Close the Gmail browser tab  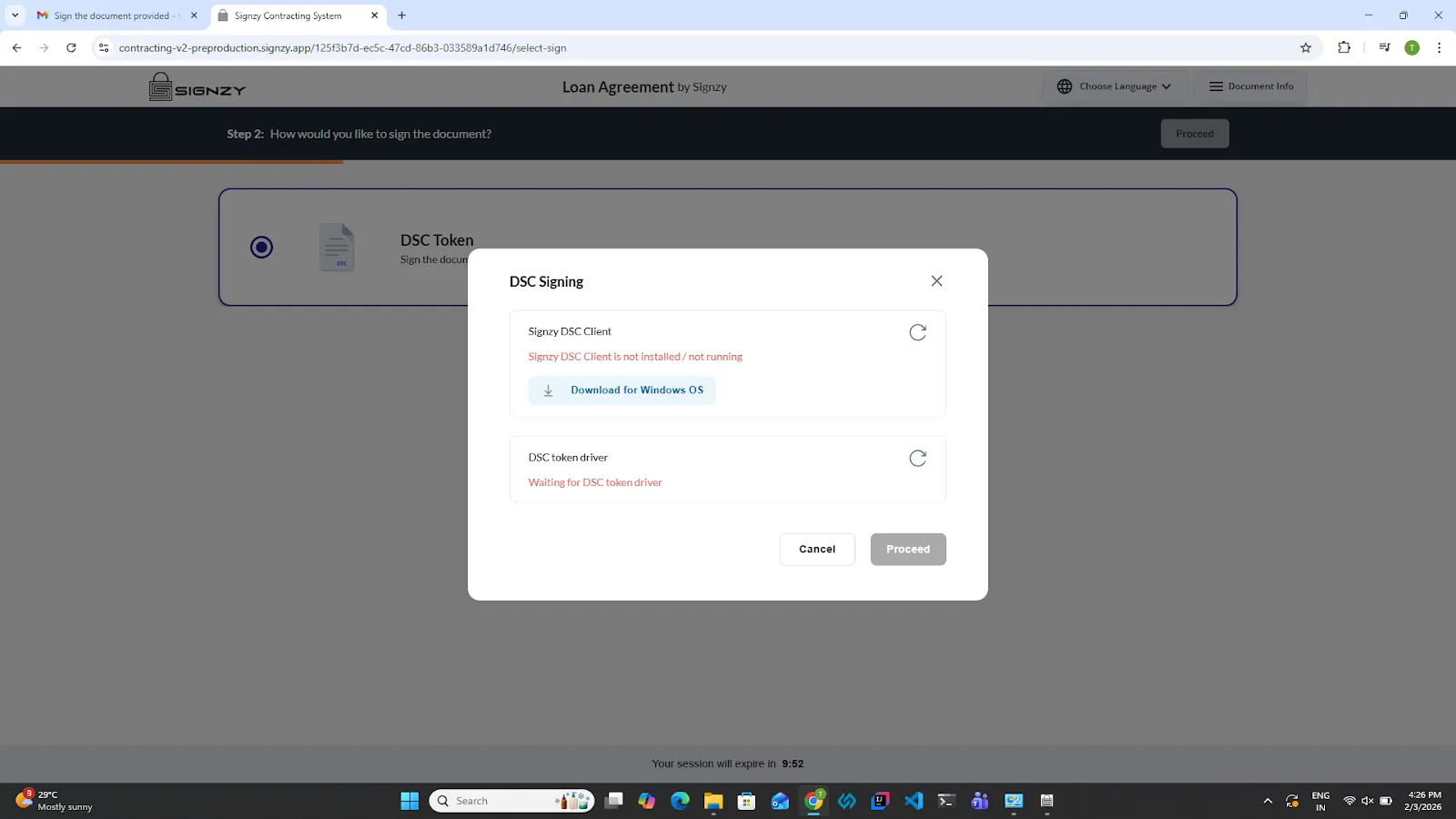(x=194, y=15)
